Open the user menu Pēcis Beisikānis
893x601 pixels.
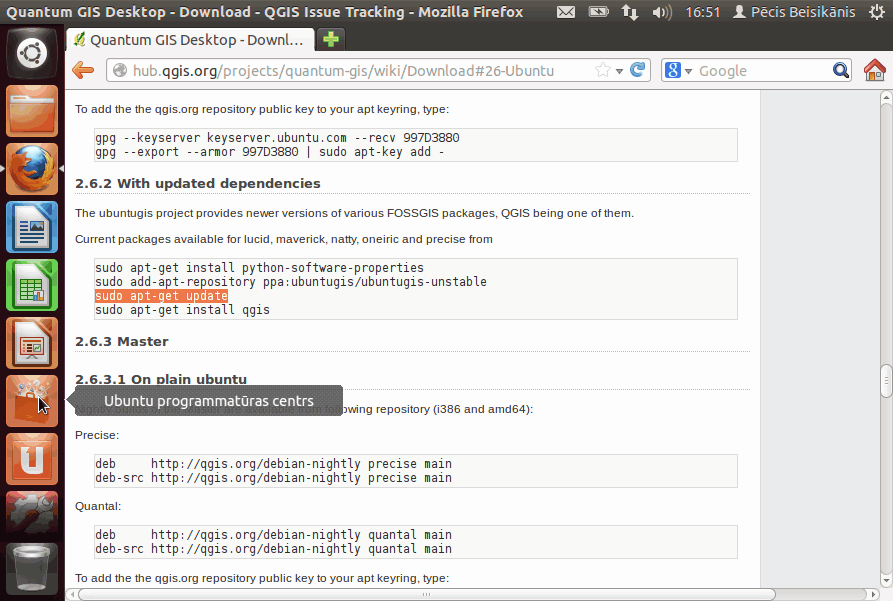(x=794, y=12)
